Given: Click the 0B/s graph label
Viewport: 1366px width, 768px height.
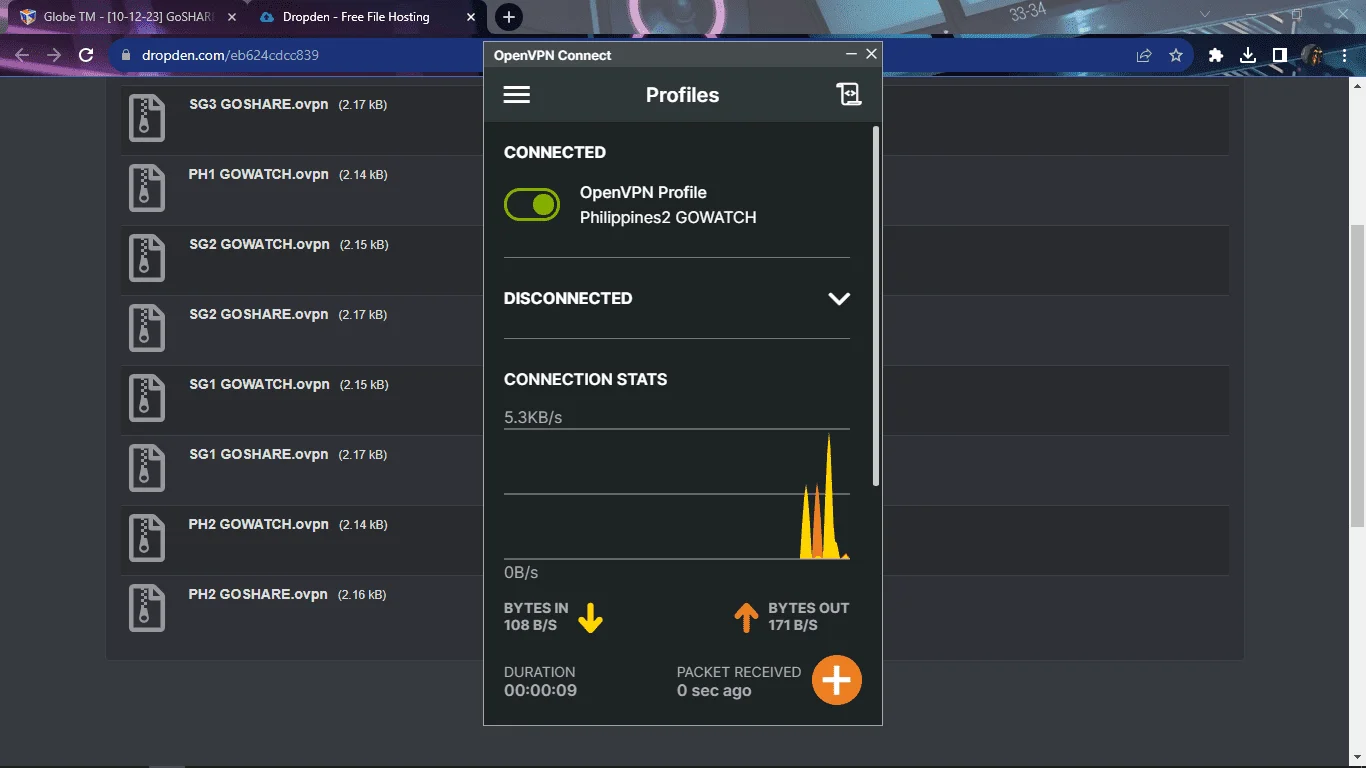Looking at the screenshot, I should point(521,573).
